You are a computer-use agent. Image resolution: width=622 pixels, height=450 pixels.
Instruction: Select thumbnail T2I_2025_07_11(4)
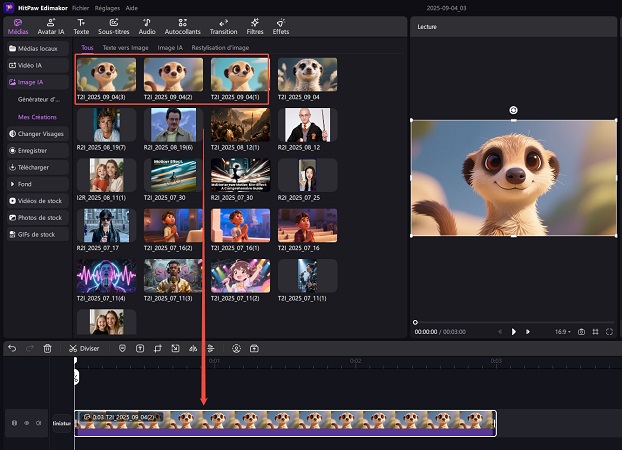pyautogui.click(x=106, y=276)
